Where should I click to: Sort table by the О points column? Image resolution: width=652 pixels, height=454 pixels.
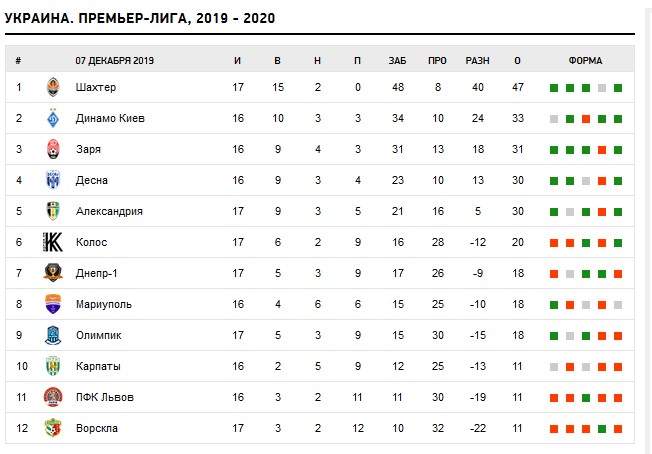coord(517,61)
